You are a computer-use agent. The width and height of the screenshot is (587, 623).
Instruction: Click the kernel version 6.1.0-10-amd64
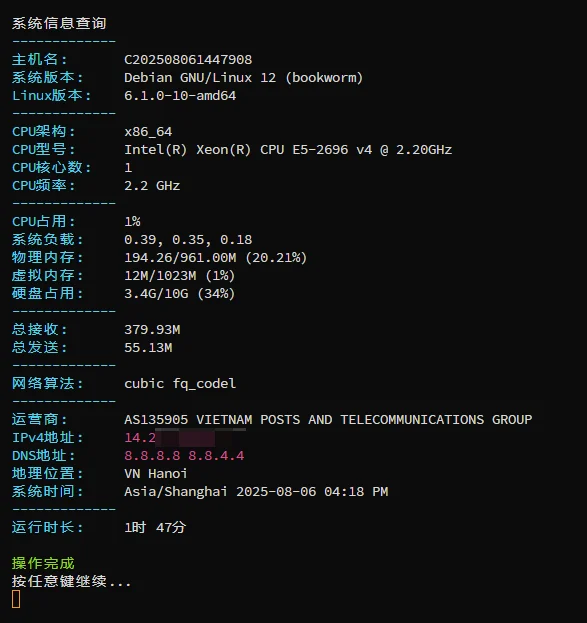(180, 96)
